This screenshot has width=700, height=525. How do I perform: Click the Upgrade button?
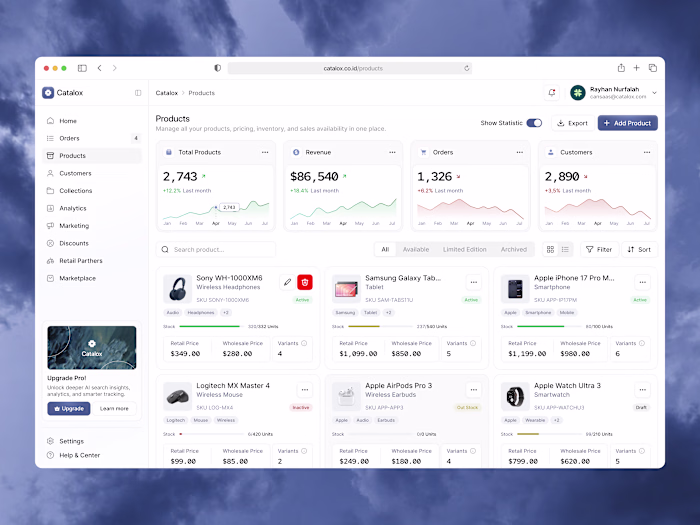coord(69,408)
